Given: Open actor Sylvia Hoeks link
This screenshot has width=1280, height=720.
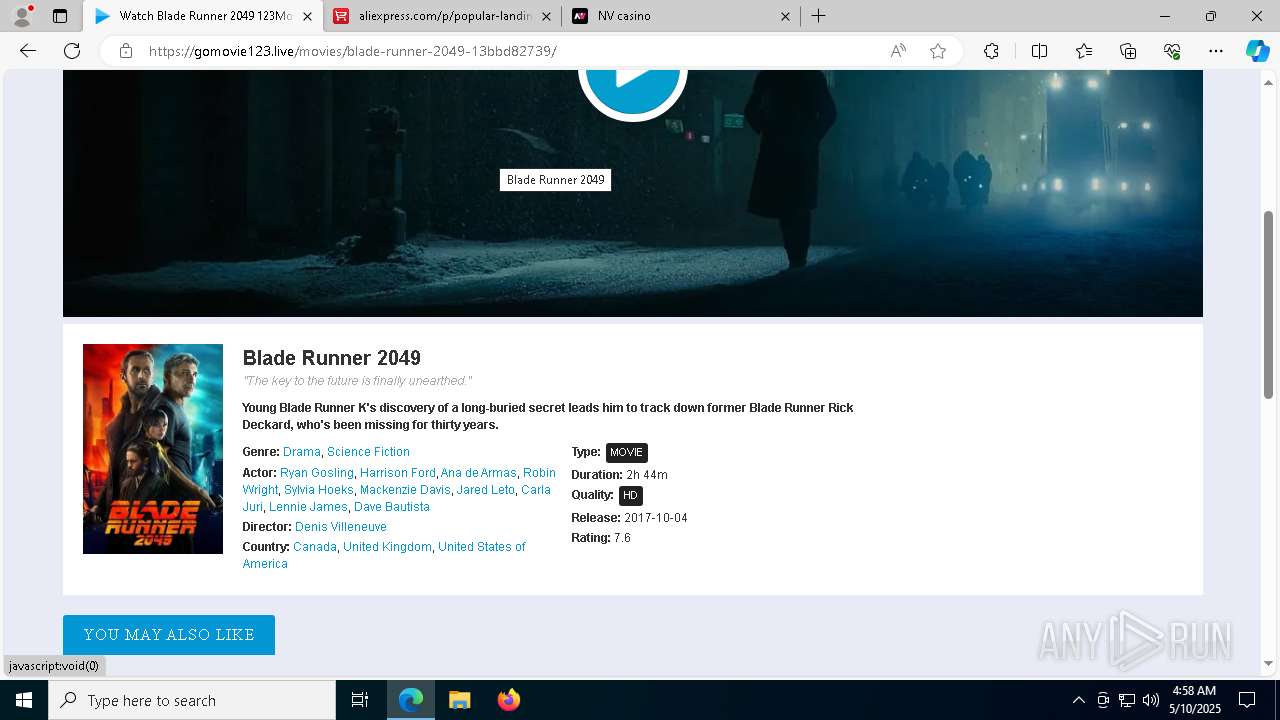Looking at the screenshot, I should click(x=319, y=490).
